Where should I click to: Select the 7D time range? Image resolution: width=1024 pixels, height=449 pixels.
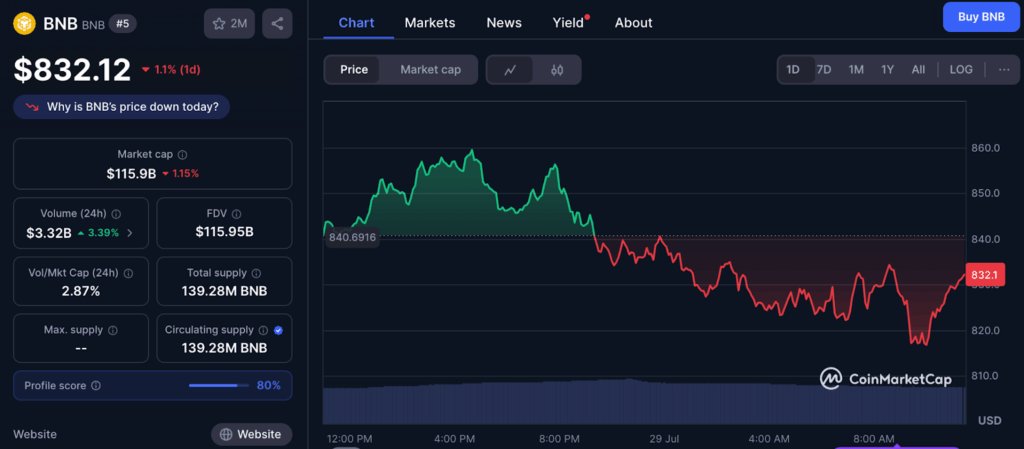(824, 70)
